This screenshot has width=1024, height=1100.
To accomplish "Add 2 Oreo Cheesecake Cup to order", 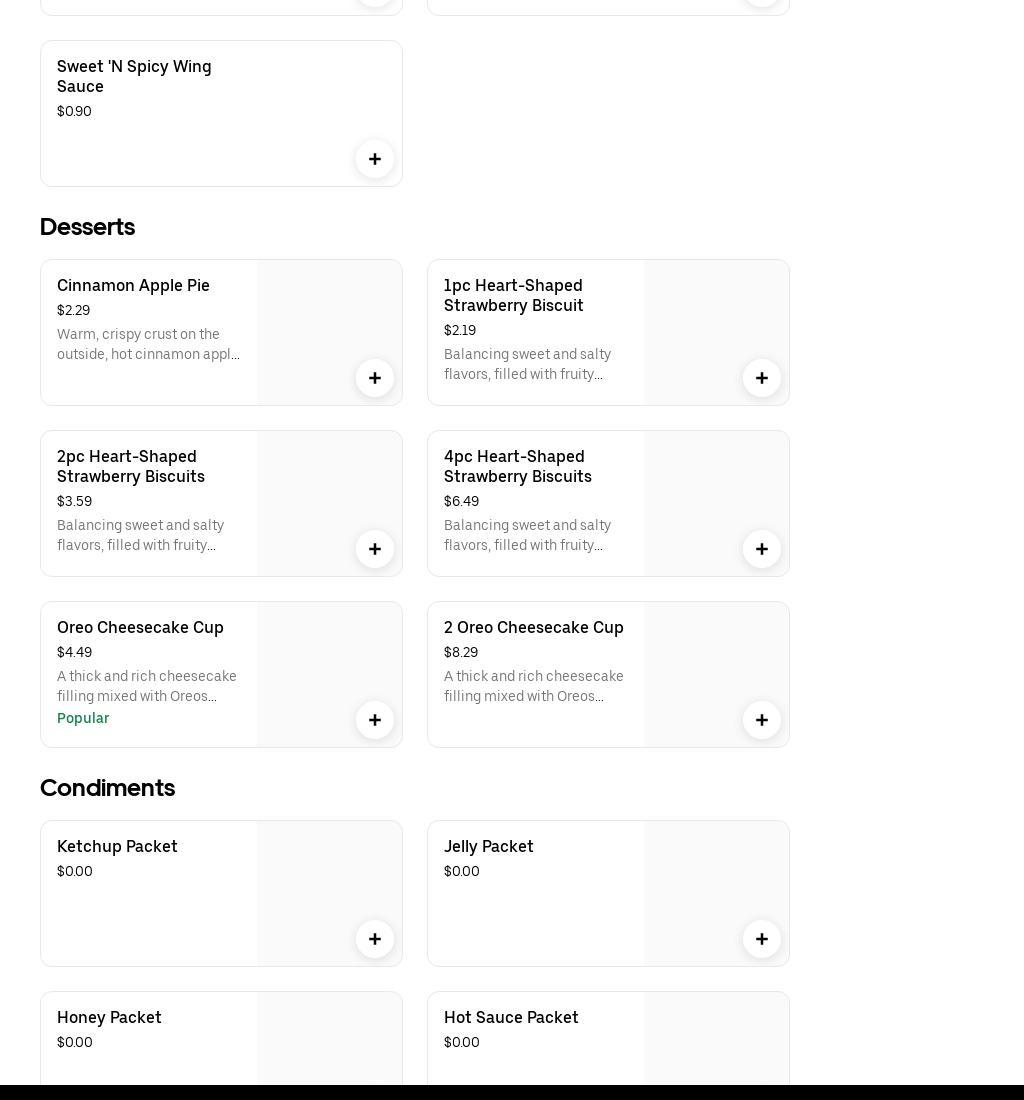I will [762, 720].
